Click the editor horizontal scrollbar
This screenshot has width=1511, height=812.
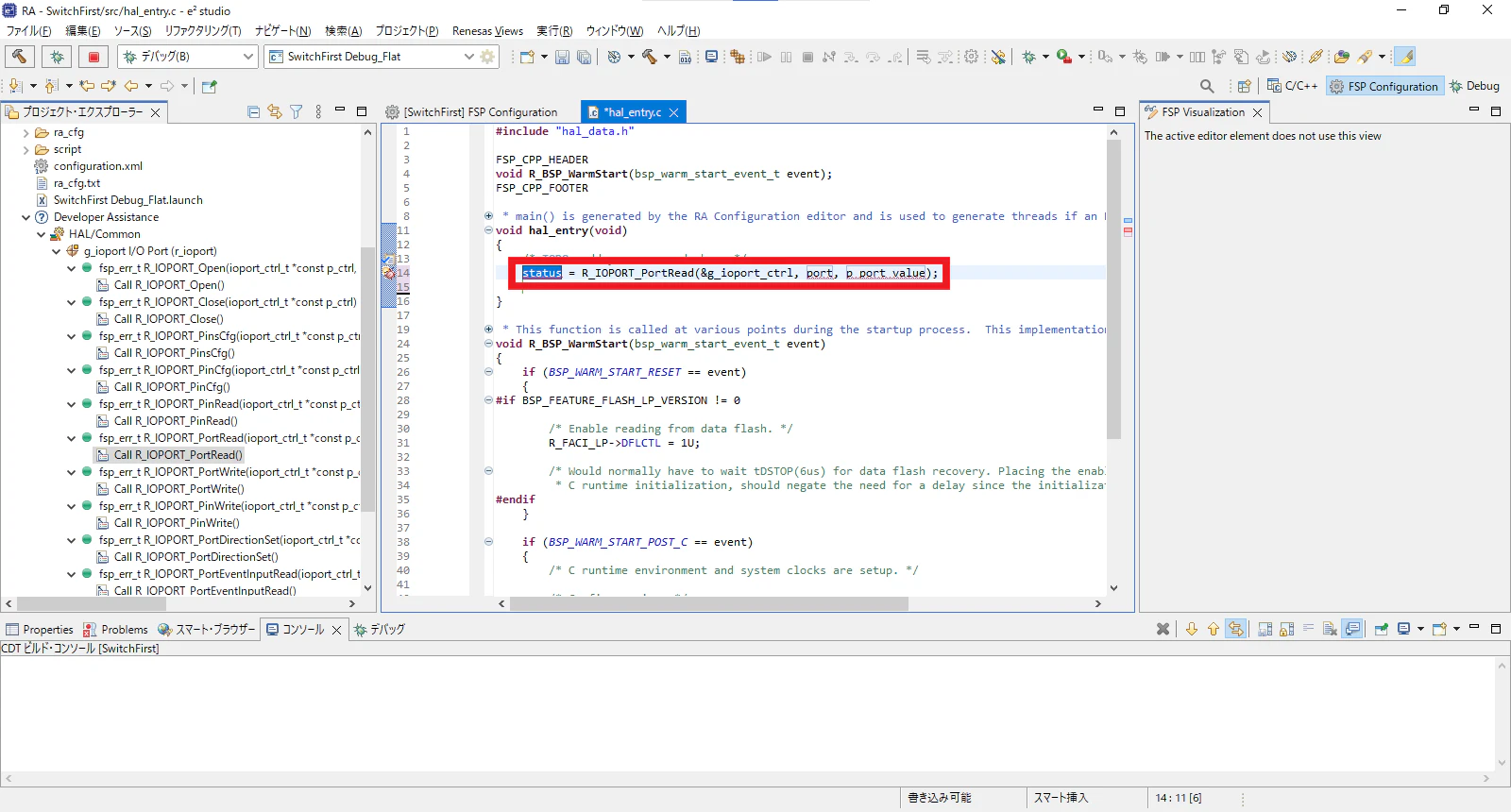(709, 603)
